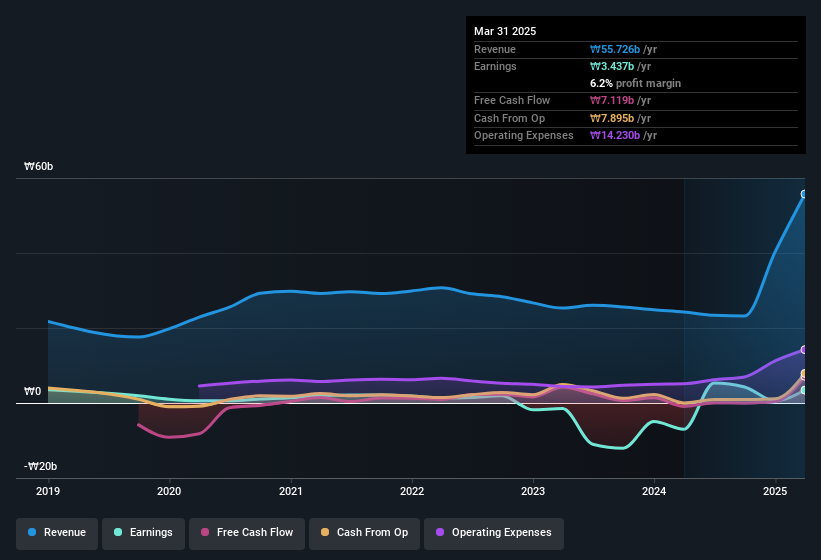This screenshot has width=821, height=560.
Task: Click the teal Earnings legend dot
Action: (x=118, y=532)
